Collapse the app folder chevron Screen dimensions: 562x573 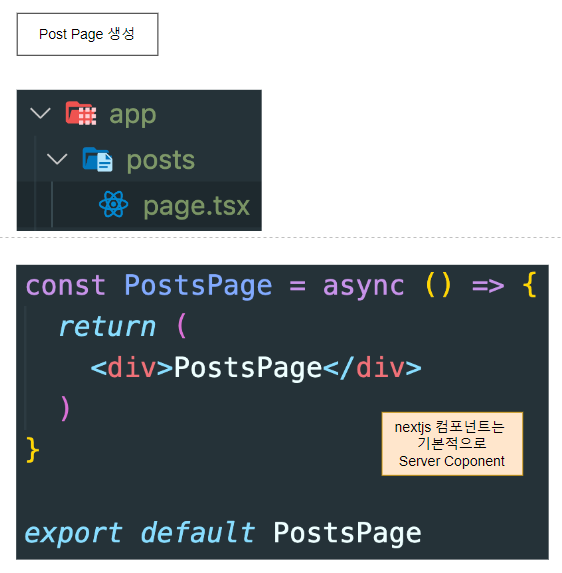coord(40,113)
